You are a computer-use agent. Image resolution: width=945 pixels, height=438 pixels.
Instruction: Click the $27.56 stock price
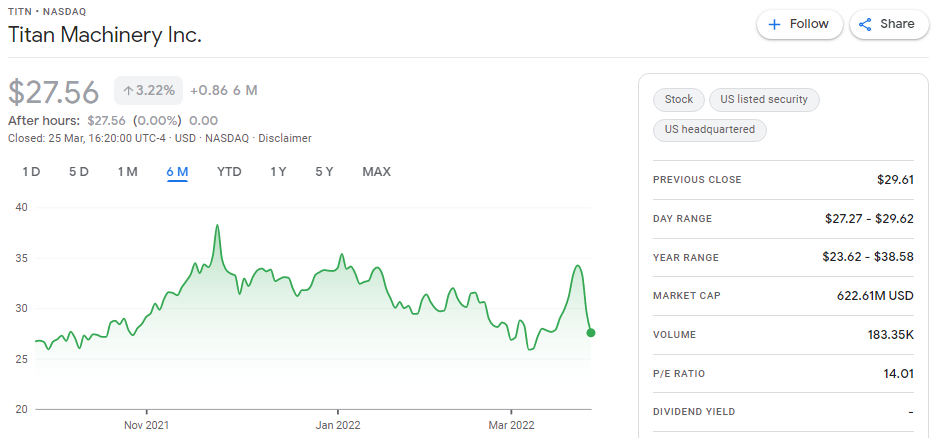[x=54, y=92]
